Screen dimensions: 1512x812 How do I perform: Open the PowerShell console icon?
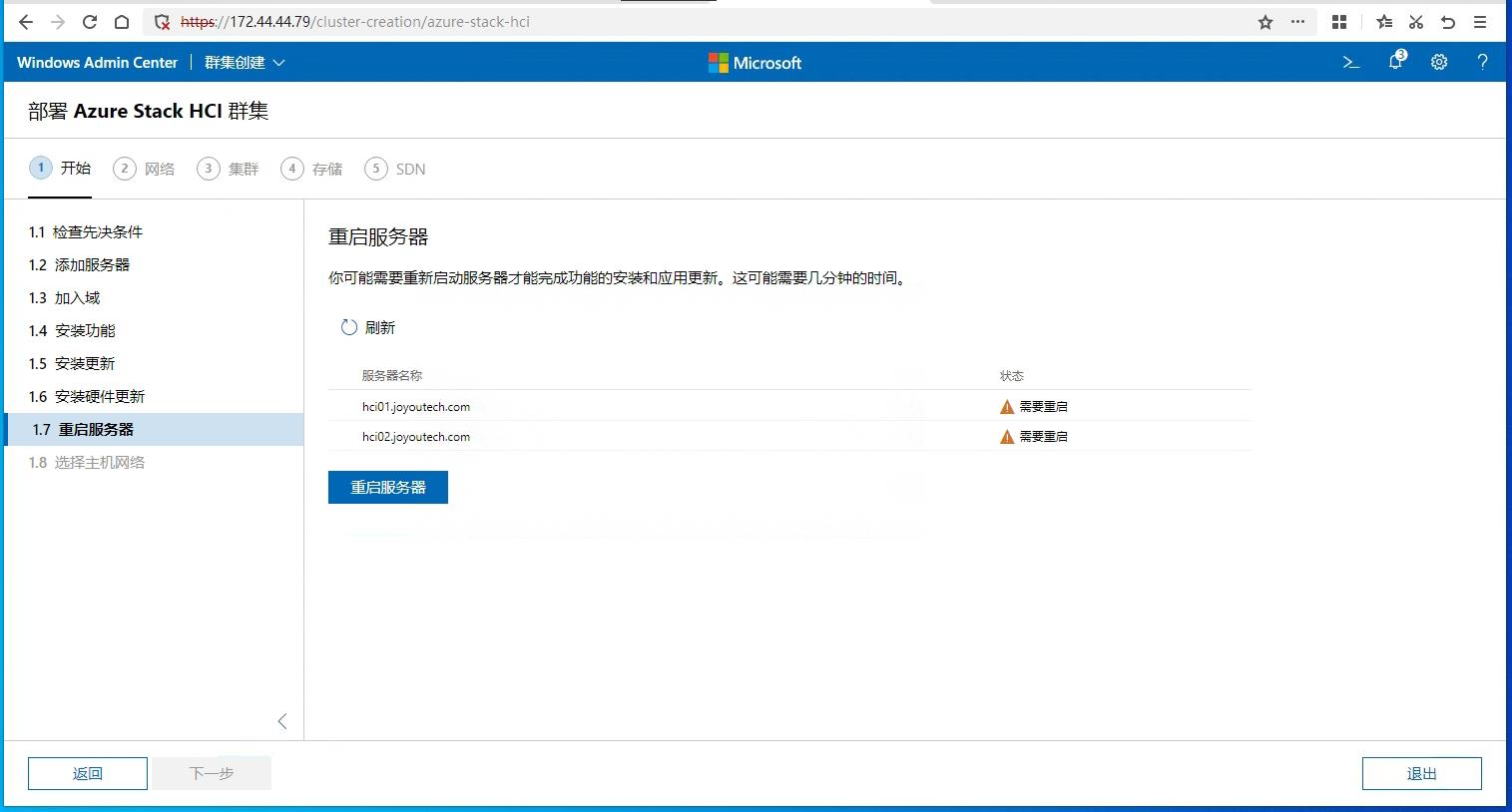[x=1351, y=62]
